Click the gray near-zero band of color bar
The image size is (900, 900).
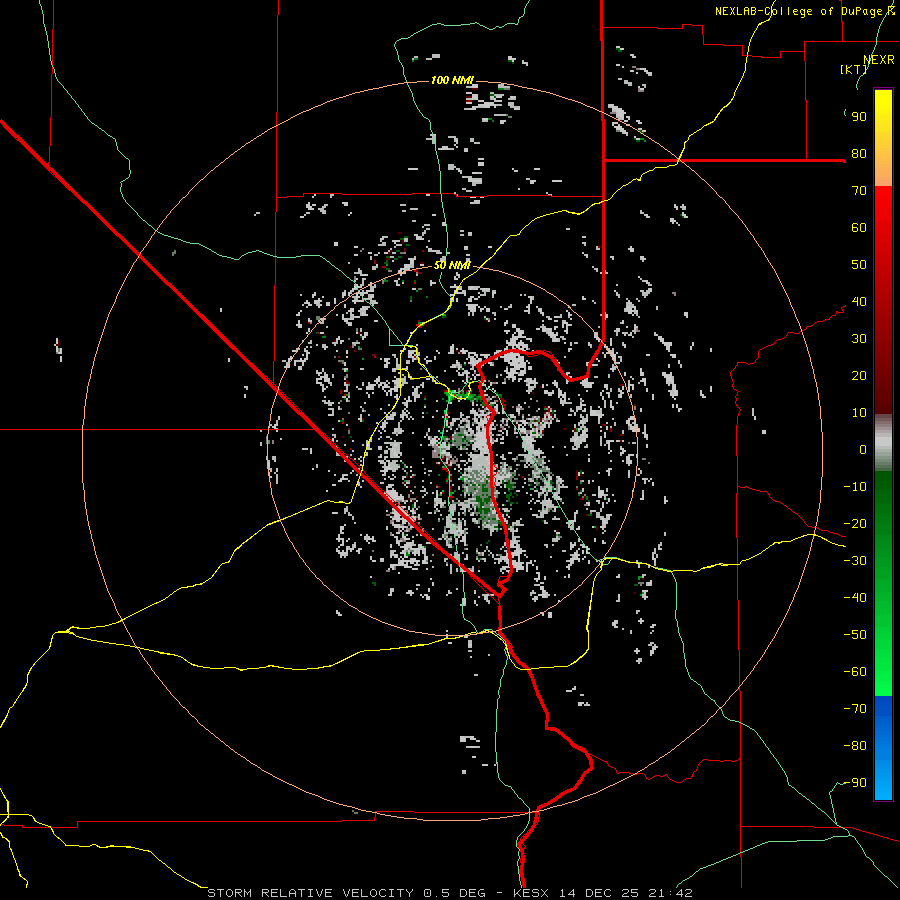pyautogui.click(x=883, y=443)
